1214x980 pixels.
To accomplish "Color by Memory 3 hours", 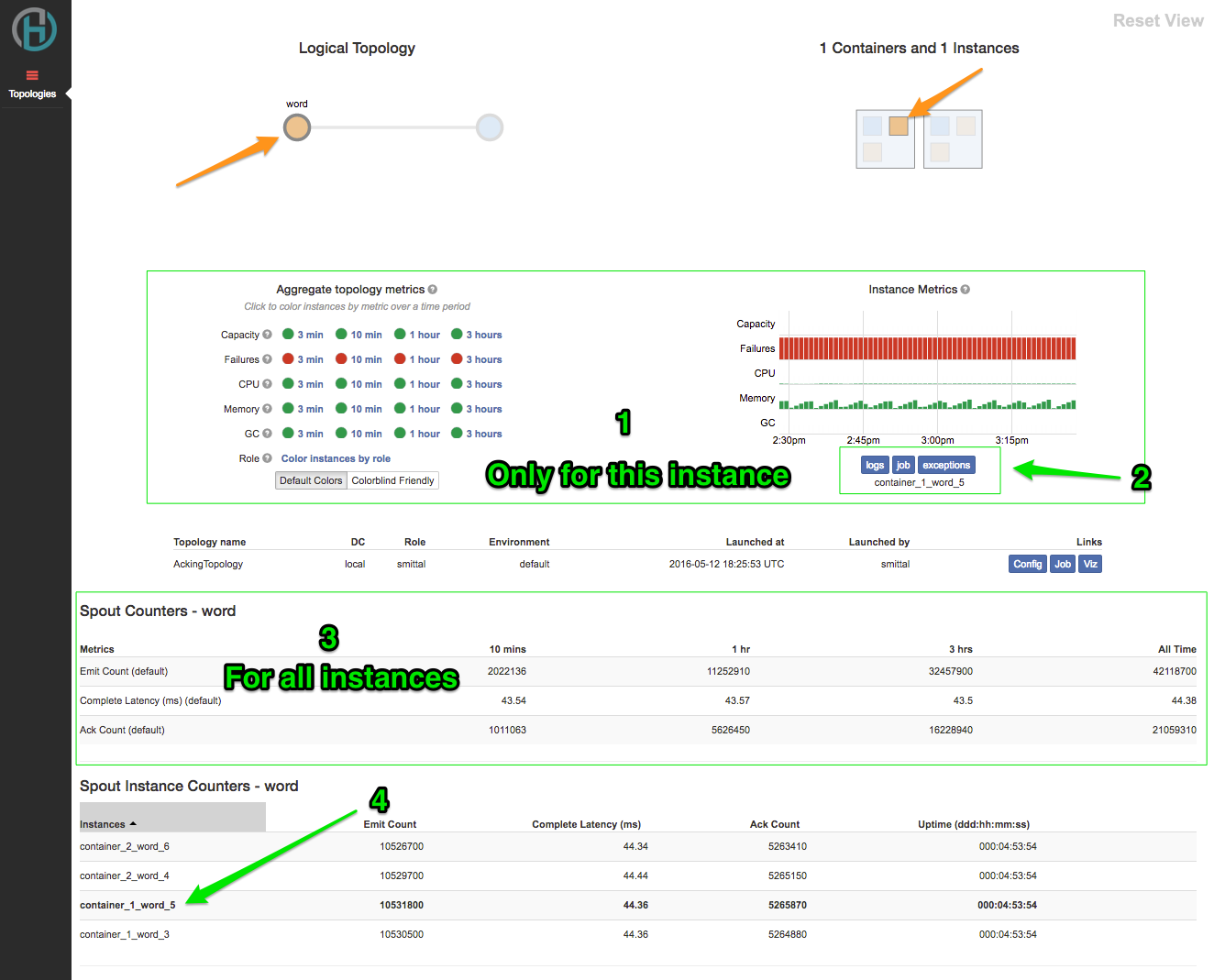I will click(477, 409).
